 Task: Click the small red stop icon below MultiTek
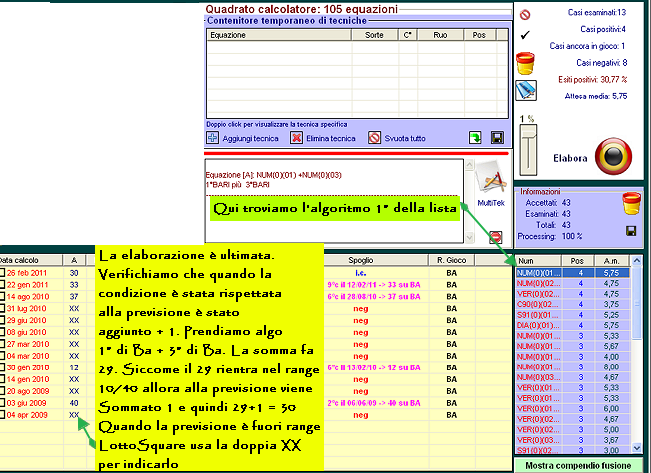coord(495,237)
